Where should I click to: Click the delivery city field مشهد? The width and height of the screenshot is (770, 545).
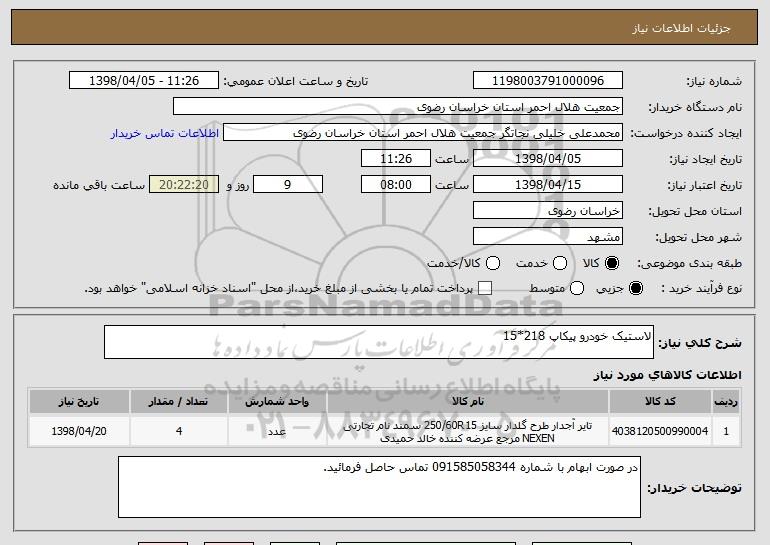(x=548, y=237)
